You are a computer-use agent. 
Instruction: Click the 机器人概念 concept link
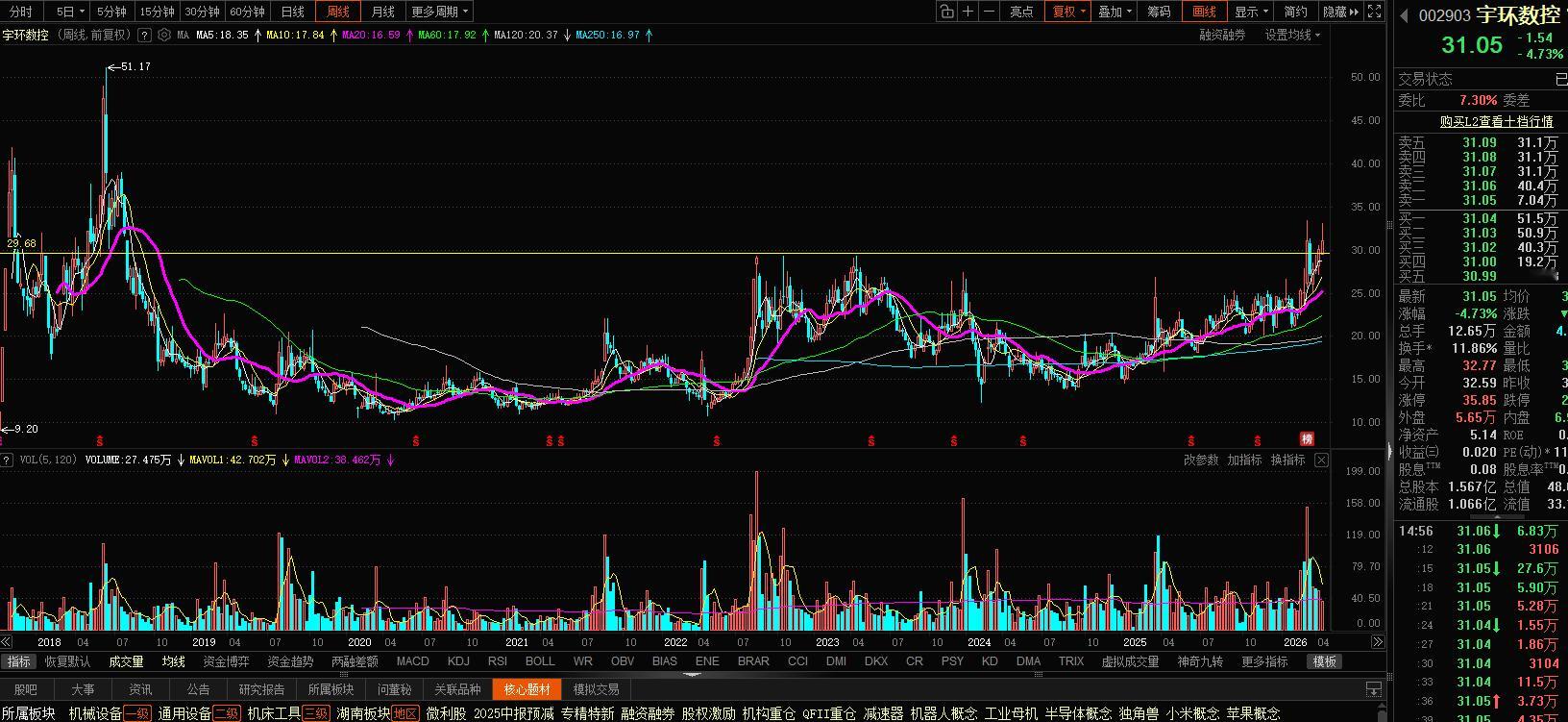pos(943,713)
